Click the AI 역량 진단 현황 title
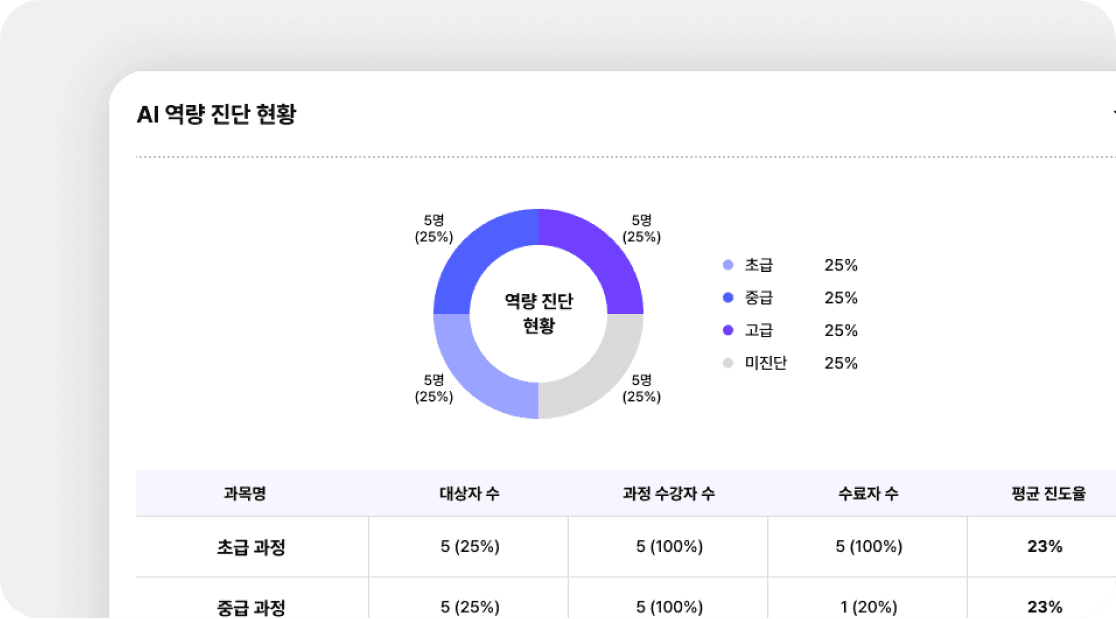 (216, 115)
